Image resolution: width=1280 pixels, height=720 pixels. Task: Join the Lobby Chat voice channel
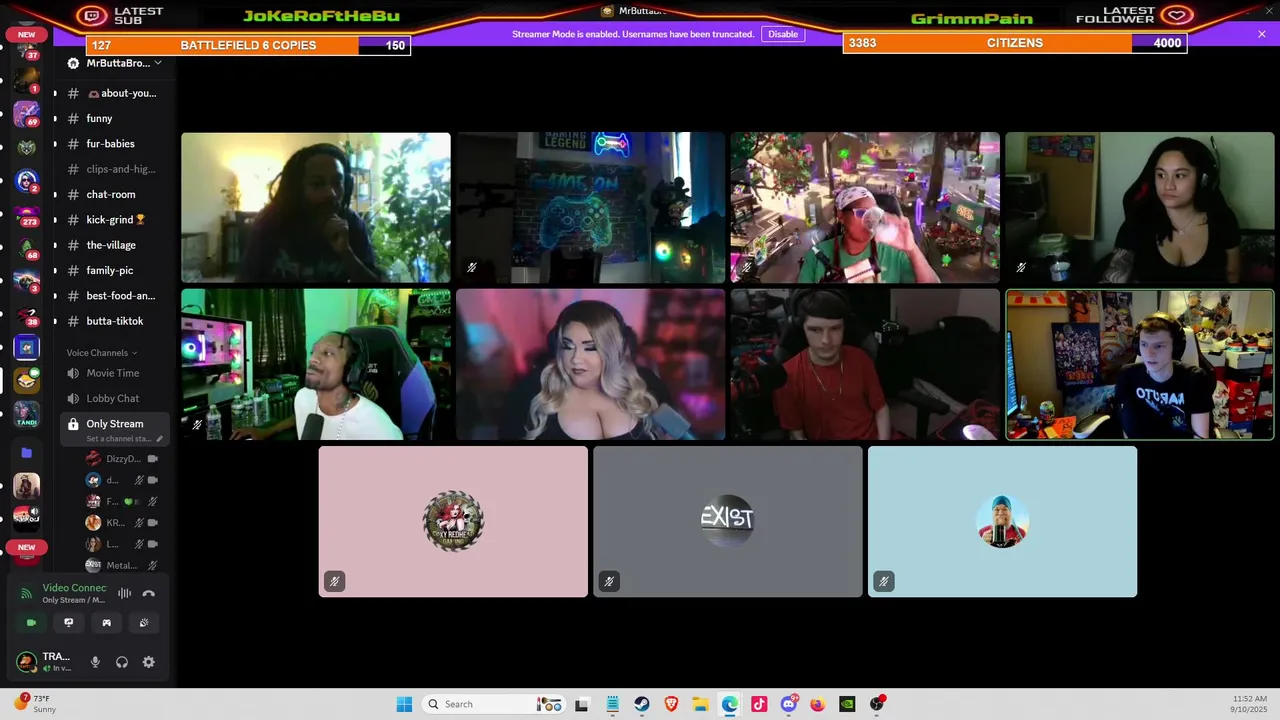(114, 398)
